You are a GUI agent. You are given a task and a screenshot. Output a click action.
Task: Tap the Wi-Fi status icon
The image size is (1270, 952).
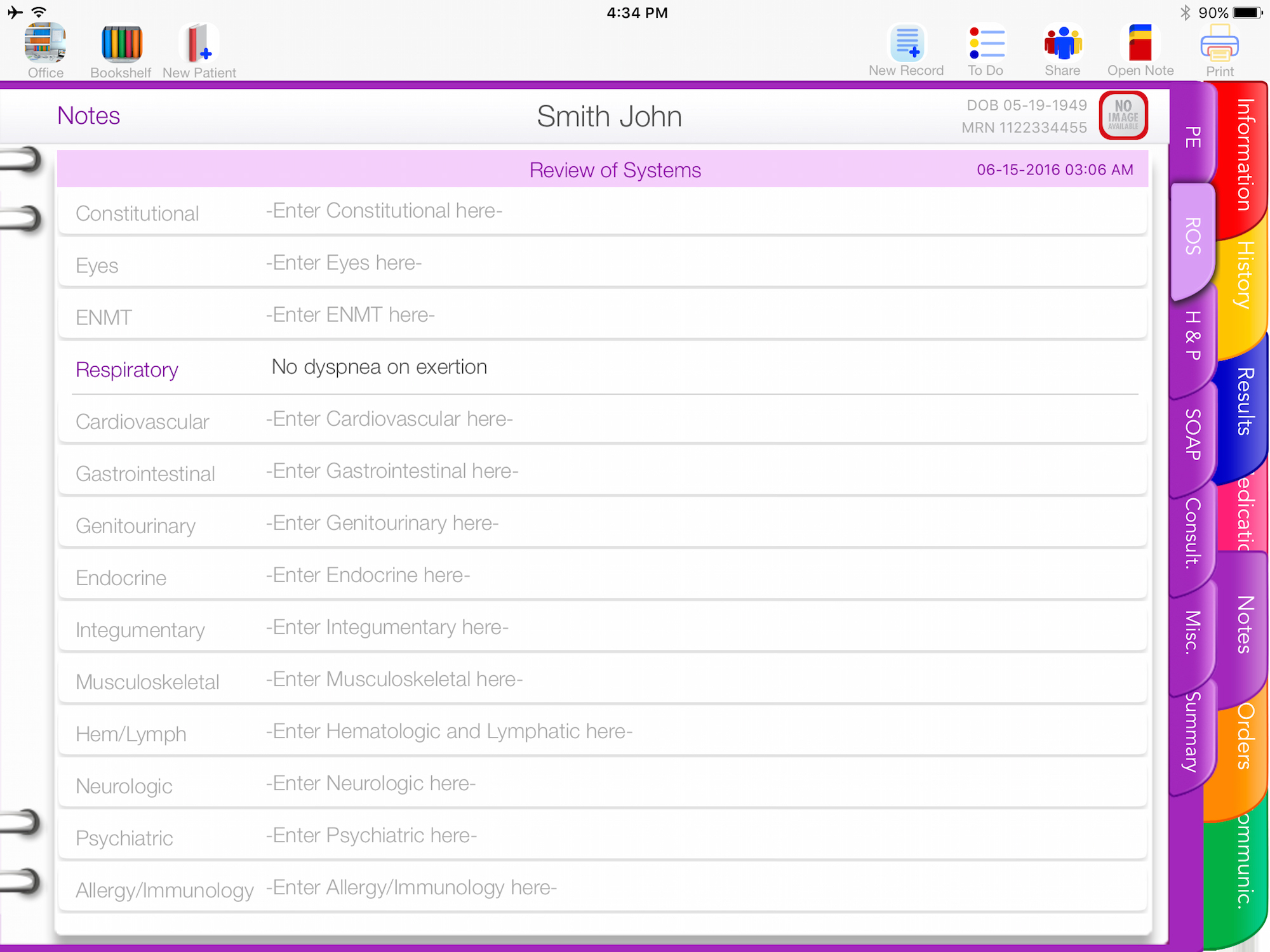click(x=39, y=12)
